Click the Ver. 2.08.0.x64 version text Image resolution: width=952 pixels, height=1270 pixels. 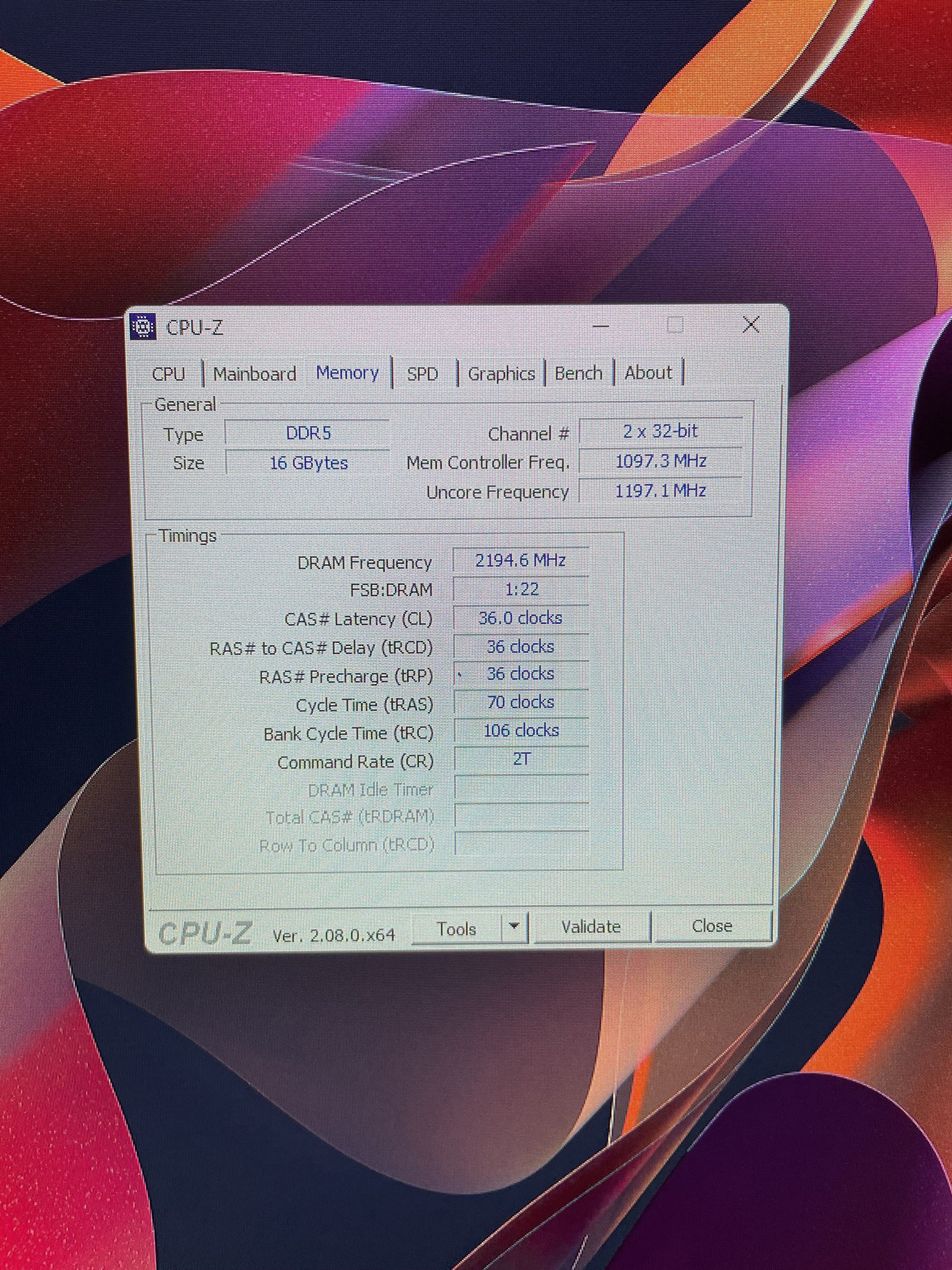(334, 936)
